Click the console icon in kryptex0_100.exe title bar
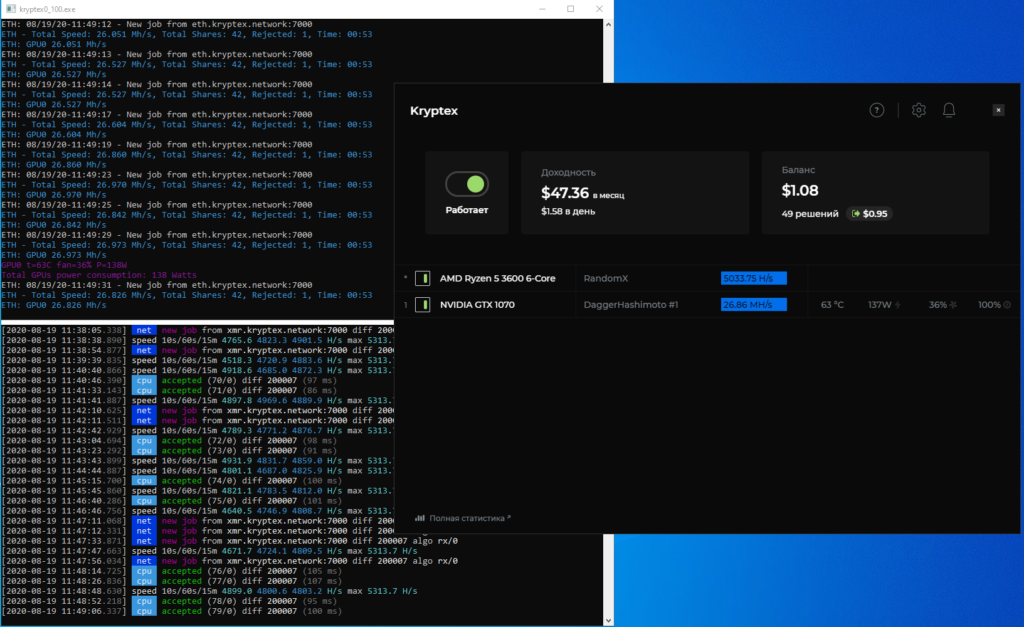This screenshot has width=1024, height=627. pos(9,8)
